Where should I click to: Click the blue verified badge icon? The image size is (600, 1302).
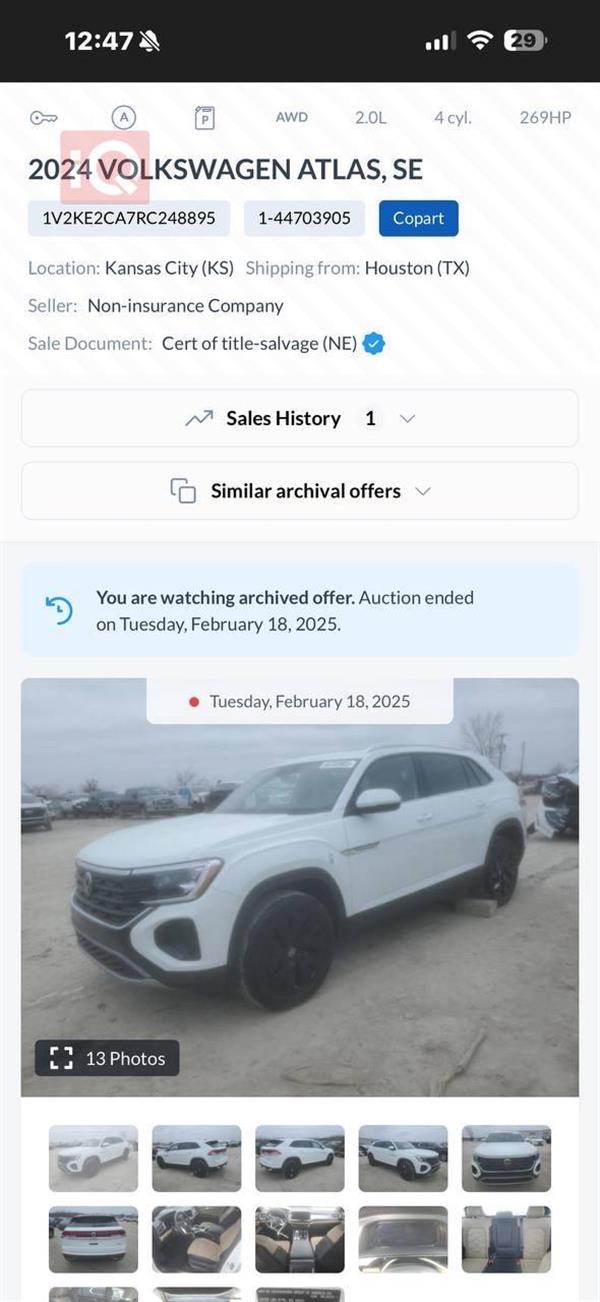tap(374, 344)
